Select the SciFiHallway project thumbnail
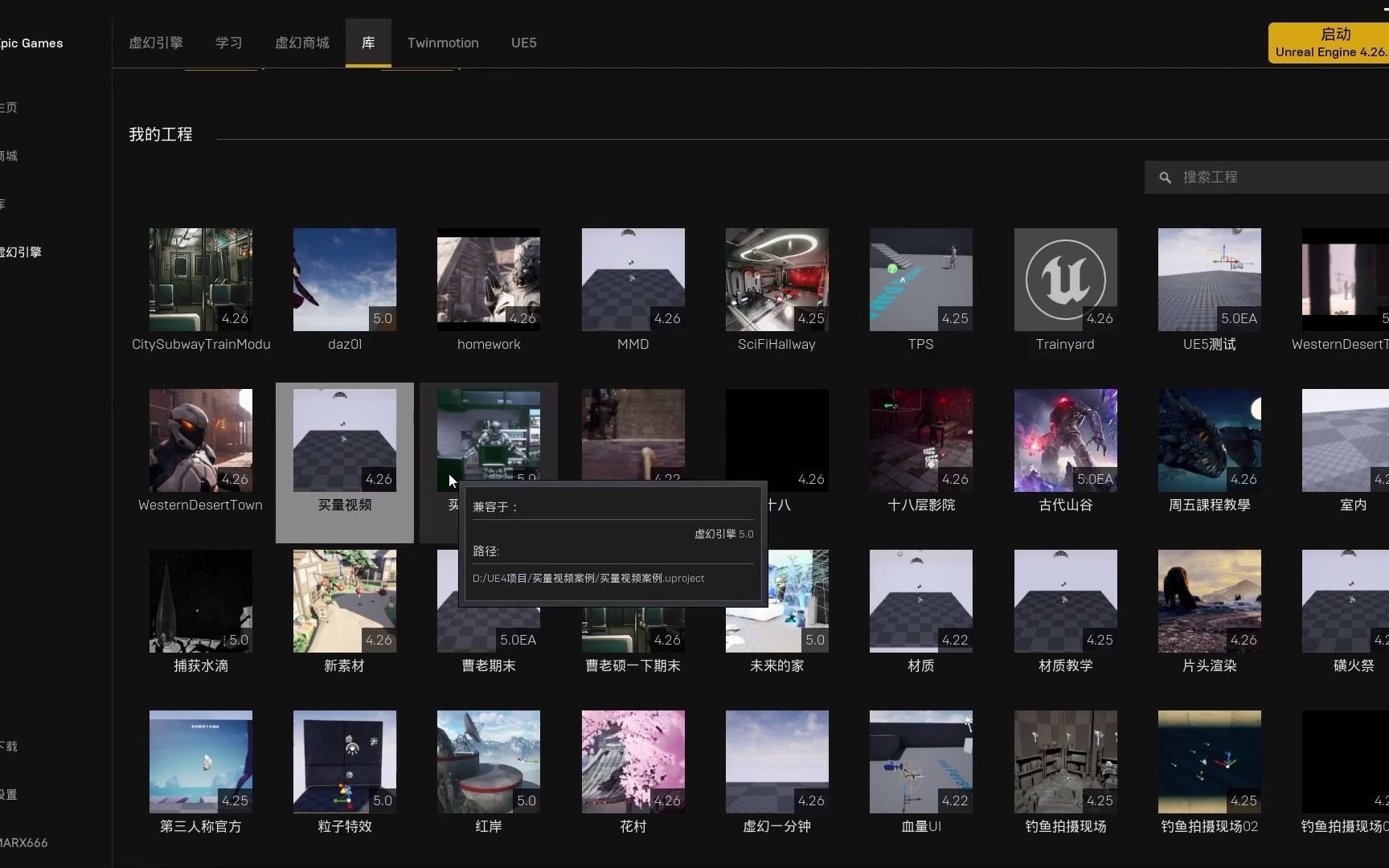The width and height of the screenshot is (1389, 868). click(777, 280)
